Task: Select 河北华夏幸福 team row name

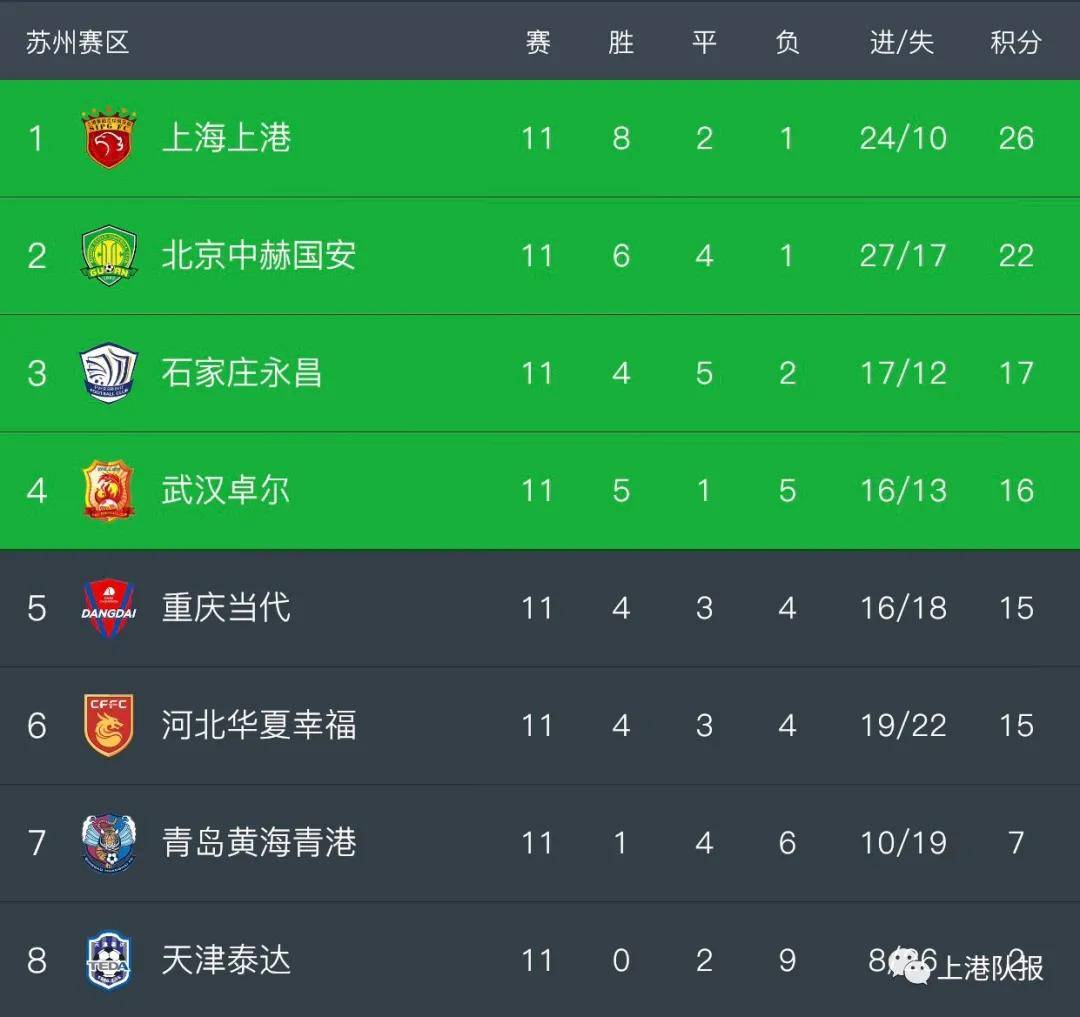Action: pyautogui.click(x=259, y=725)
